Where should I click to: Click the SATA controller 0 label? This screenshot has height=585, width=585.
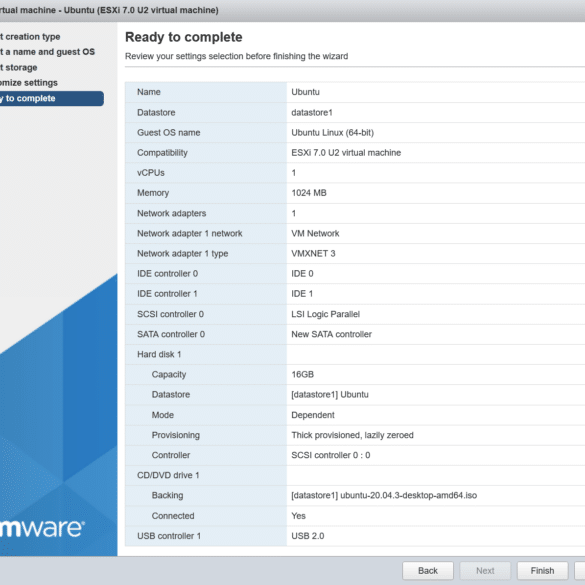pyautogui.click(x=171, y=334)
